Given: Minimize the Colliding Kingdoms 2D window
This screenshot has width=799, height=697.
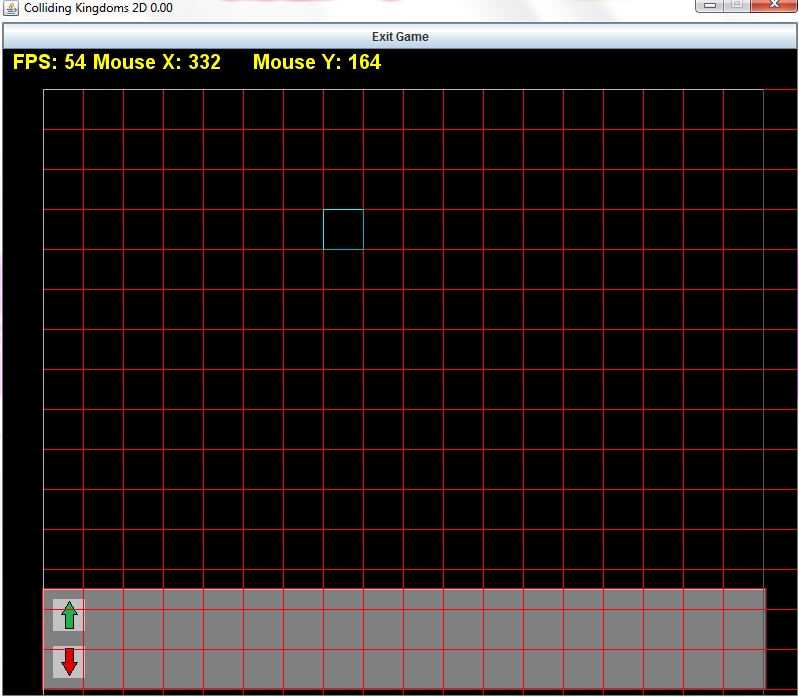Looking at the screenshot, I should (x=710, y=5).
